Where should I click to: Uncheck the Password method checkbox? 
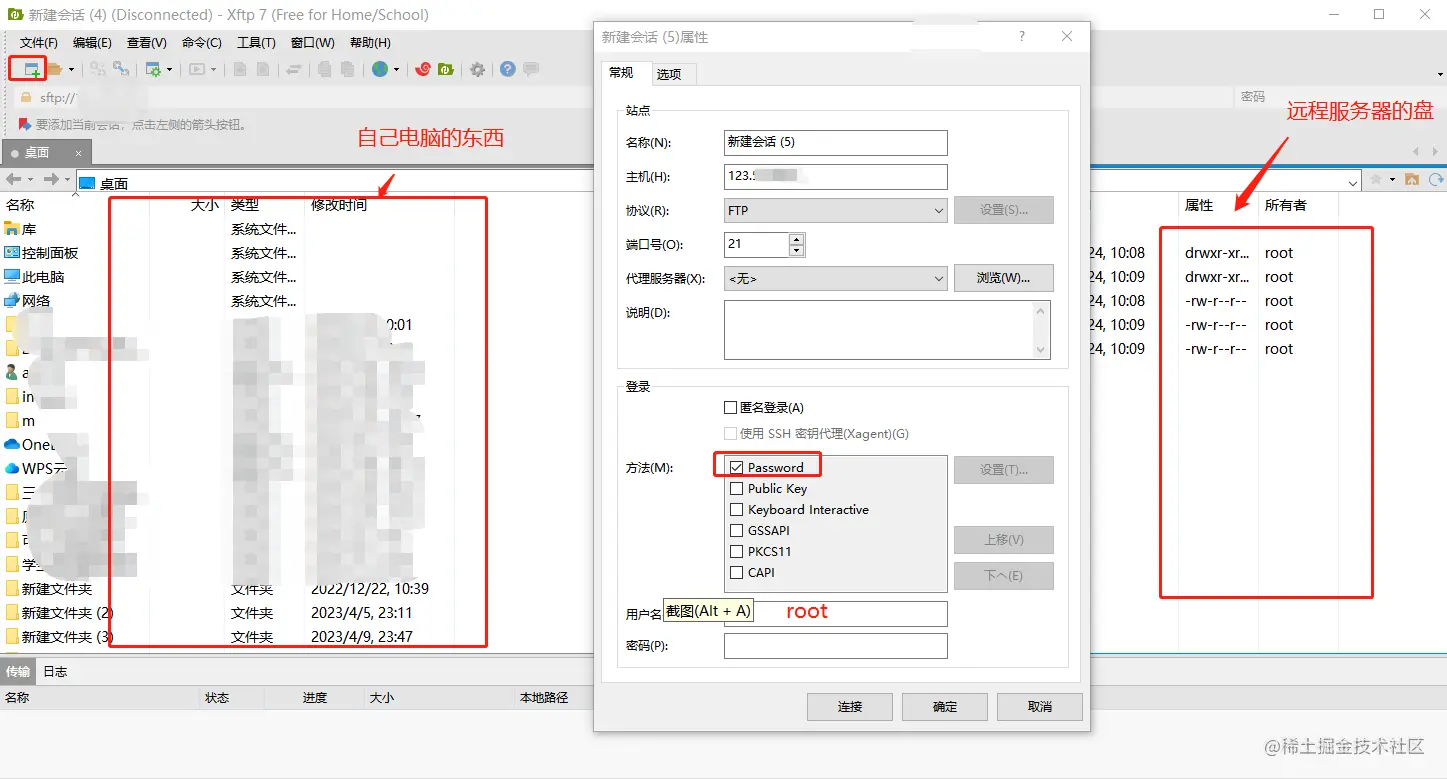click(x=737, y=467)
